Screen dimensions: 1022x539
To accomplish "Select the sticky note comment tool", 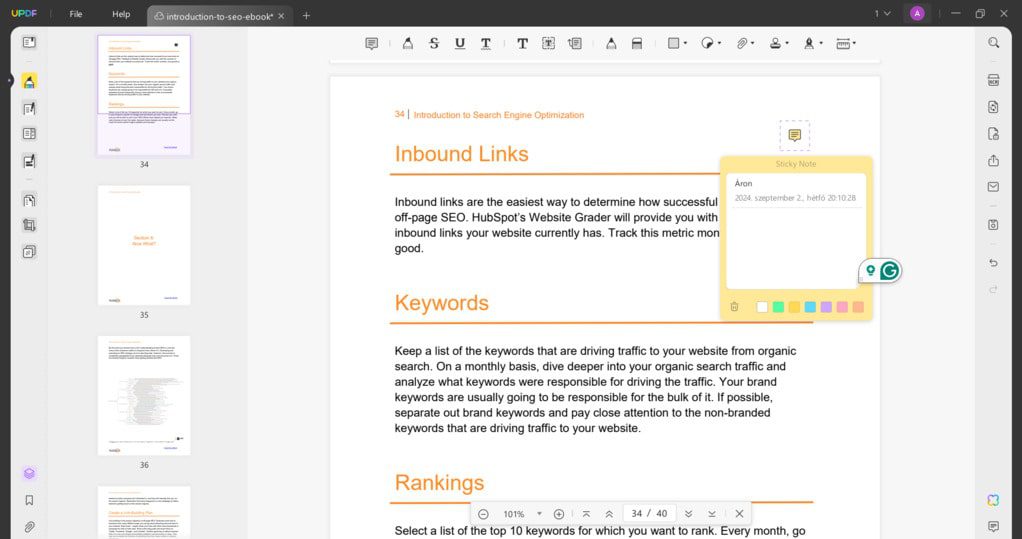I will click(x=372, y=43).
